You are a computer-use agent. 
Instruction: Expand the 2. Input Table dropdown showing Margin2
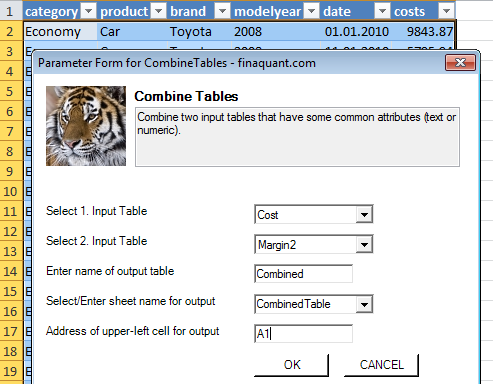point(364,244)
